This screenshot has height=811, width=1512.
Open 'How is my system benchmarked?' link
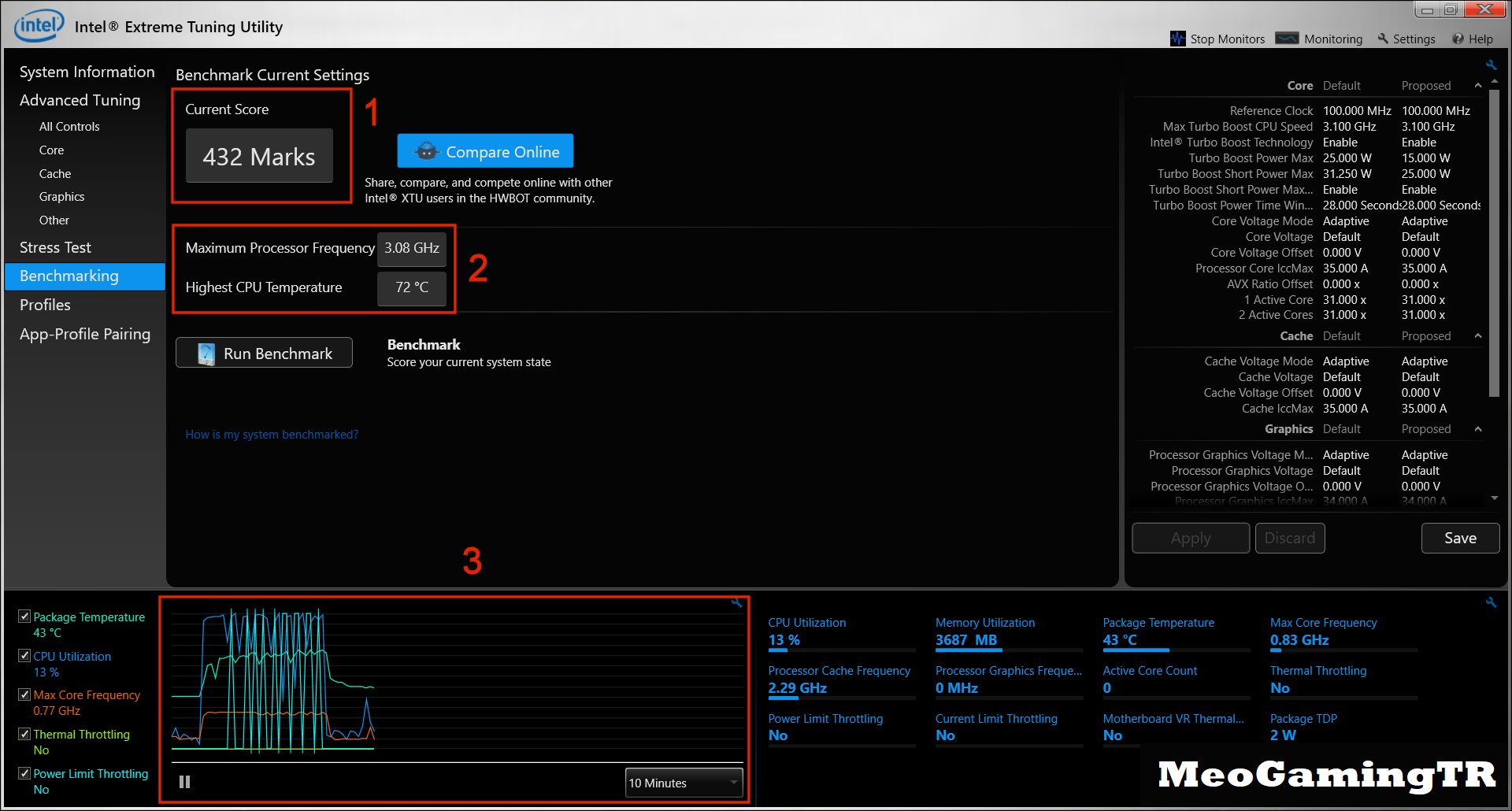pyautogui.click(x=272, y=435)
